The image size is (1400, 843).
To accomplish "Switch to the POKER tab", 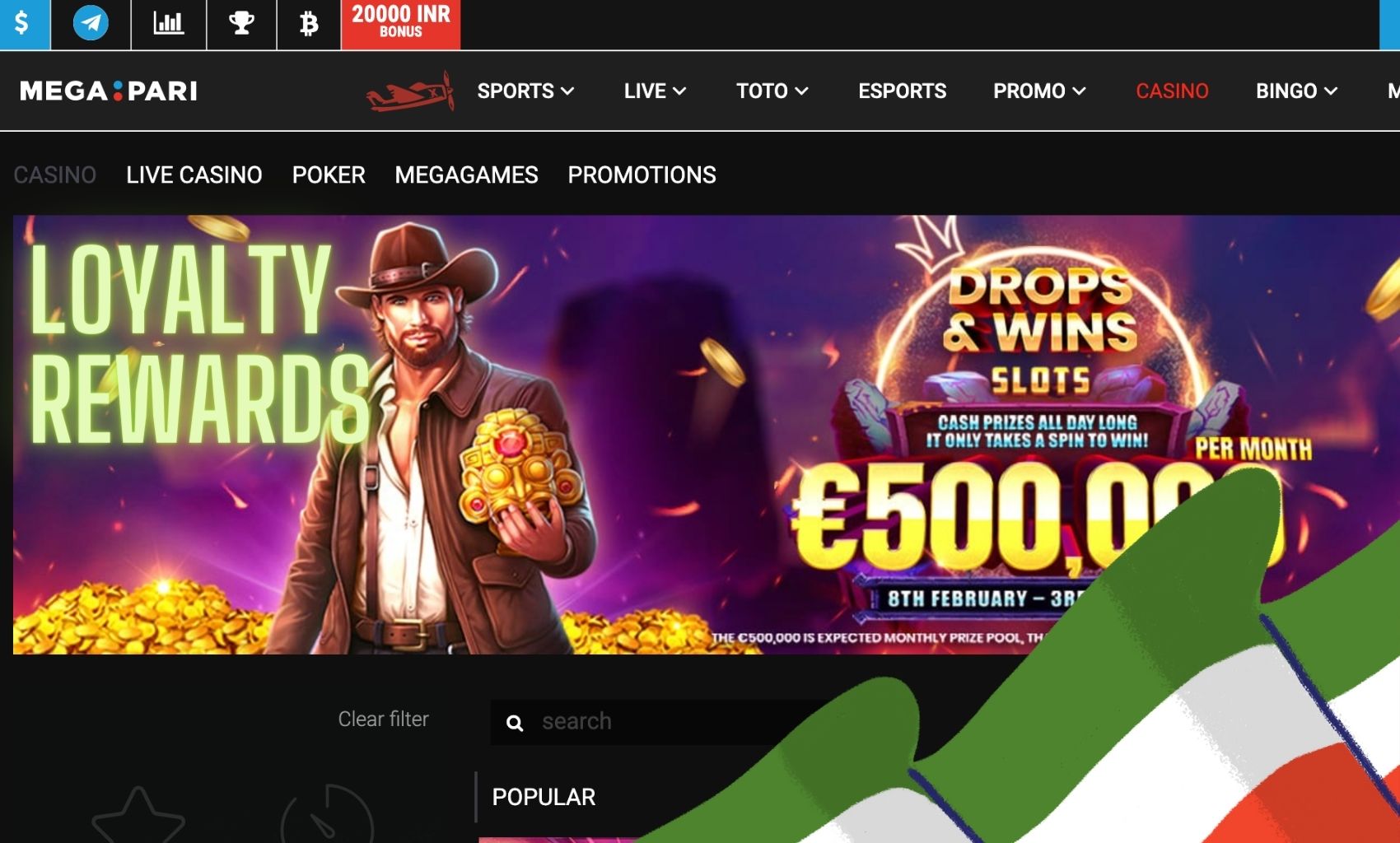I will pos(329,175).
